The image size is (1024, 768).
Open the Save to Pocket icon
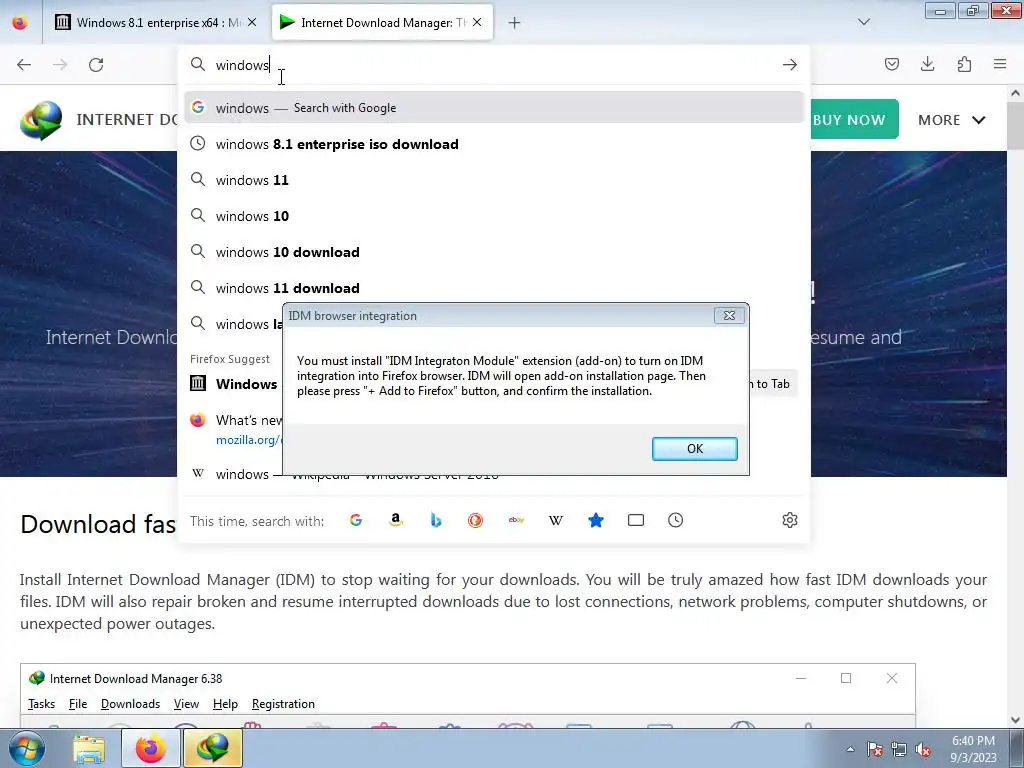[x=892, y=64]
